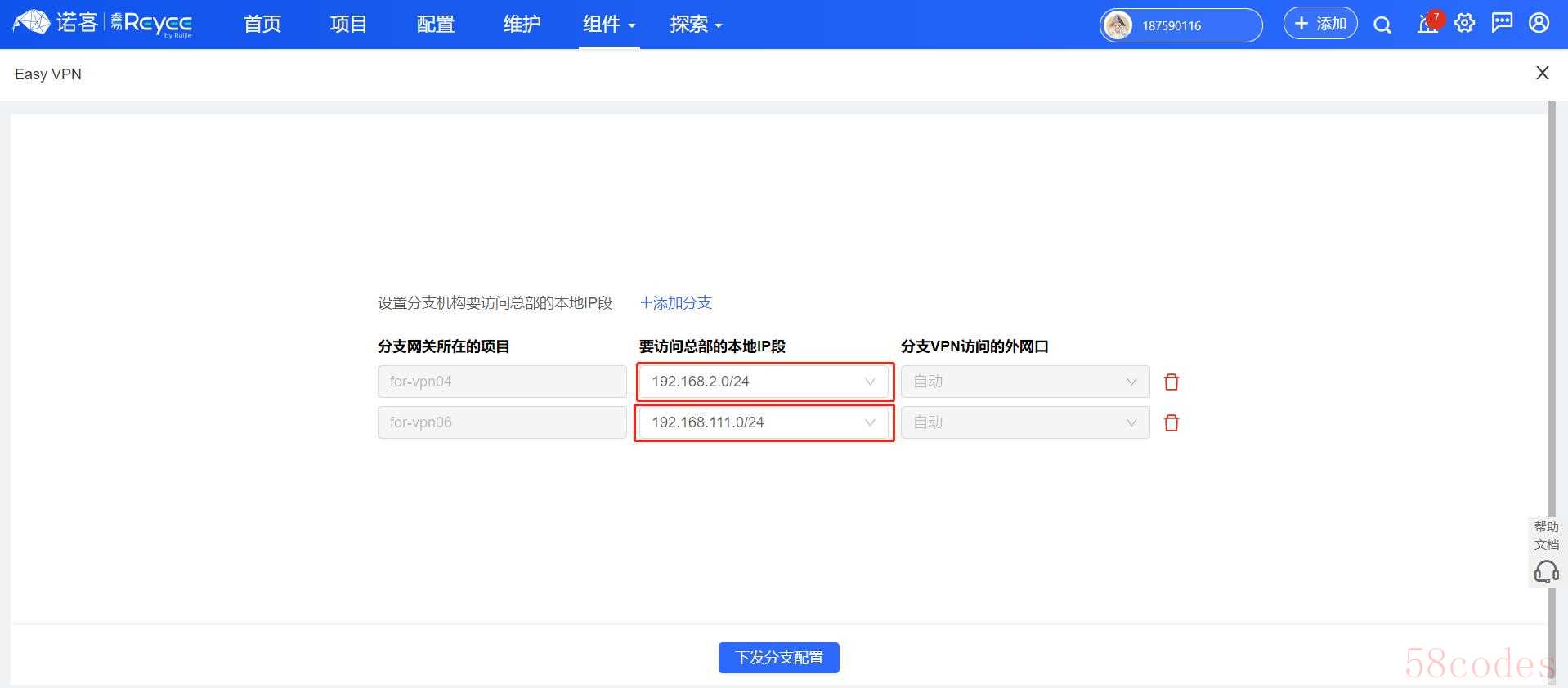Click the help headset support icon

(x=1546, y=570)
